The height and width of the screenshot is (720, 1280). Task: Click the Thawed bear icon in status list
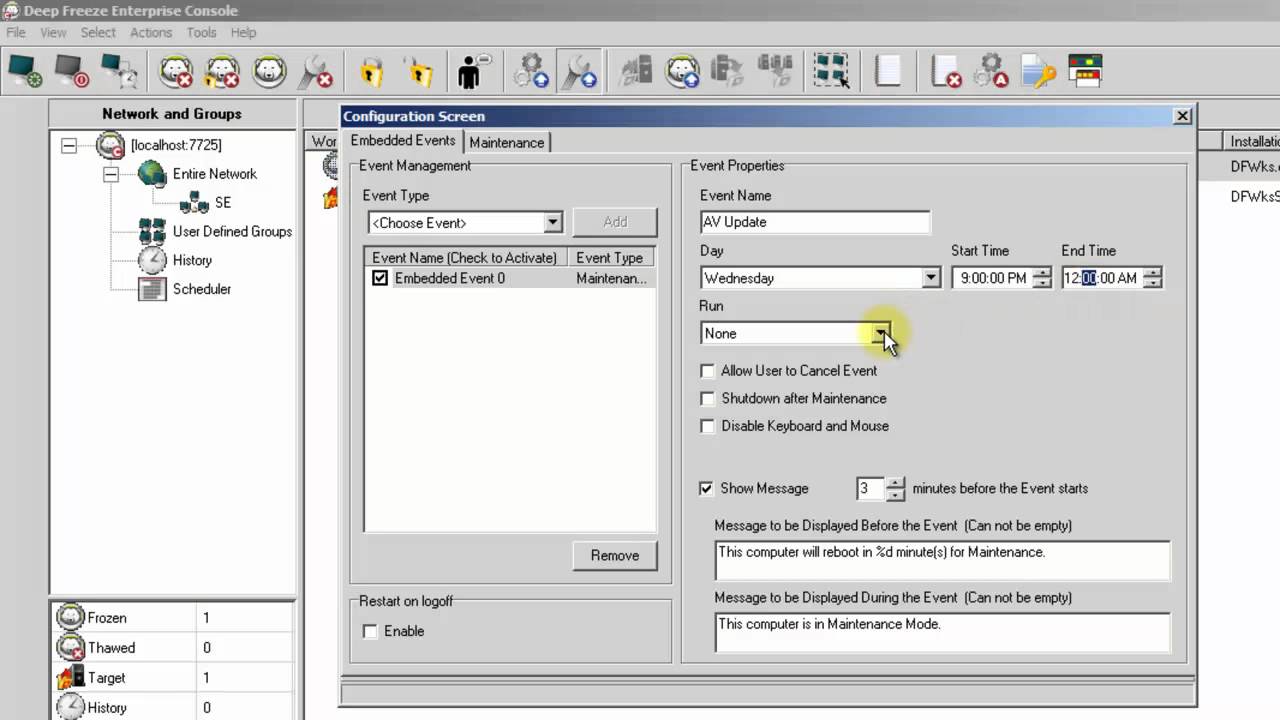coord(70,647)
